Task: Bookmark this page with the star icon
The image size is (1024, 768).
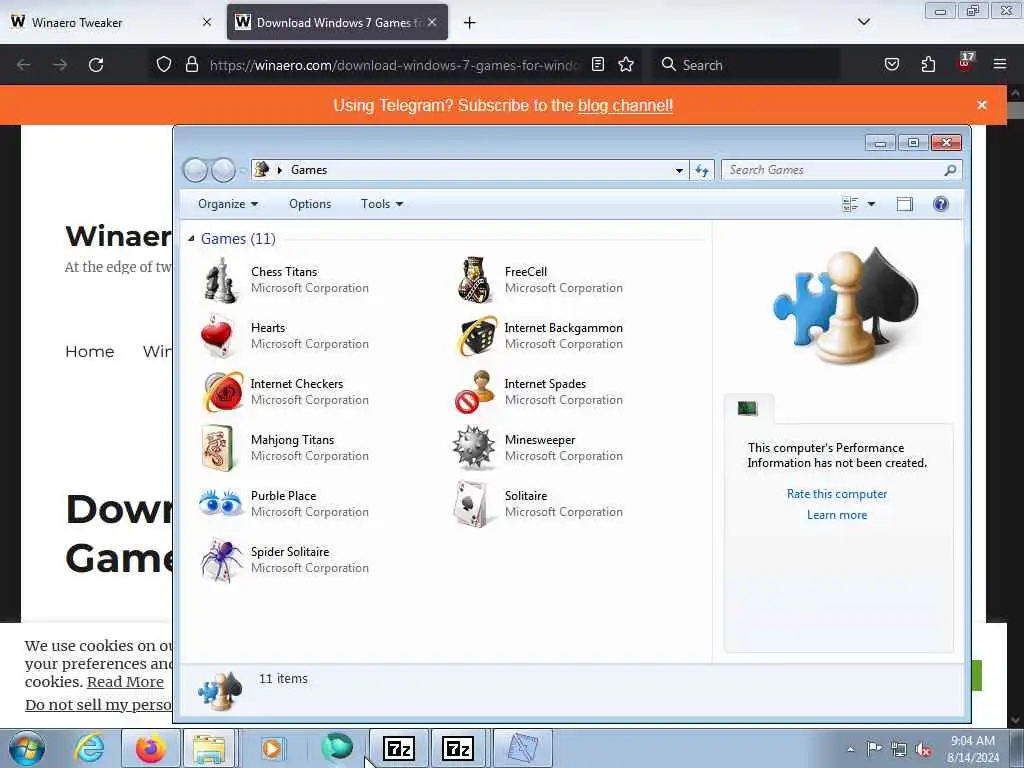Action: point(626,65)
